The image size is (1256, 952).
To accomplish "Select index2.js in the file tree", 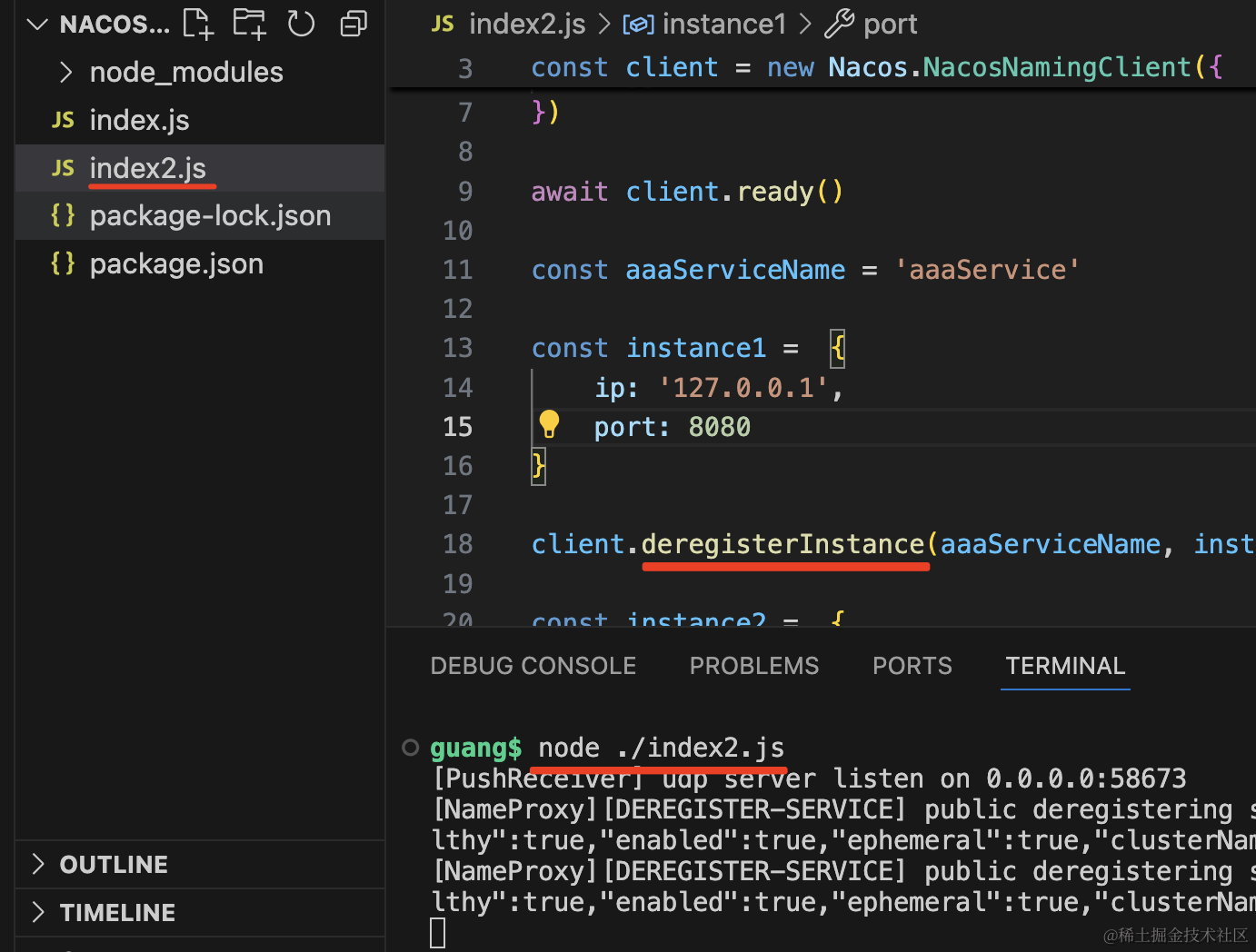I will (147, 168).
